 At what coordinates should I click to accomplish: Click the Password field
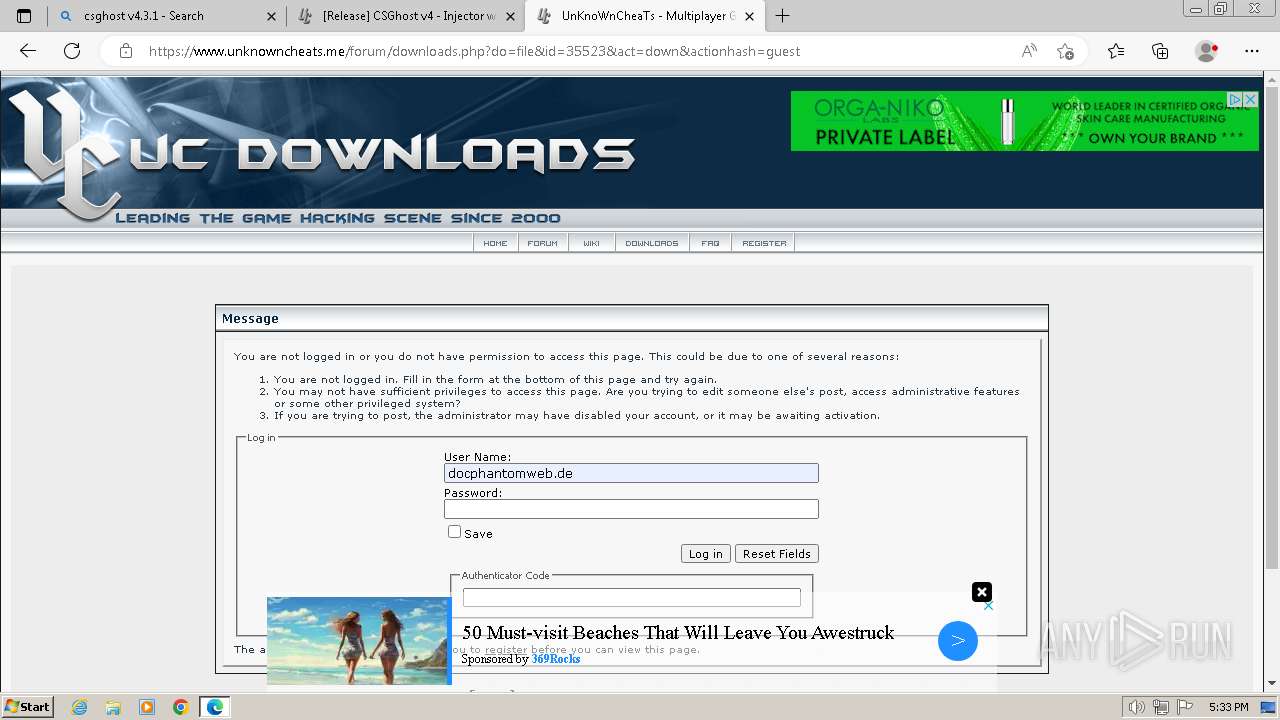point(631,509)
